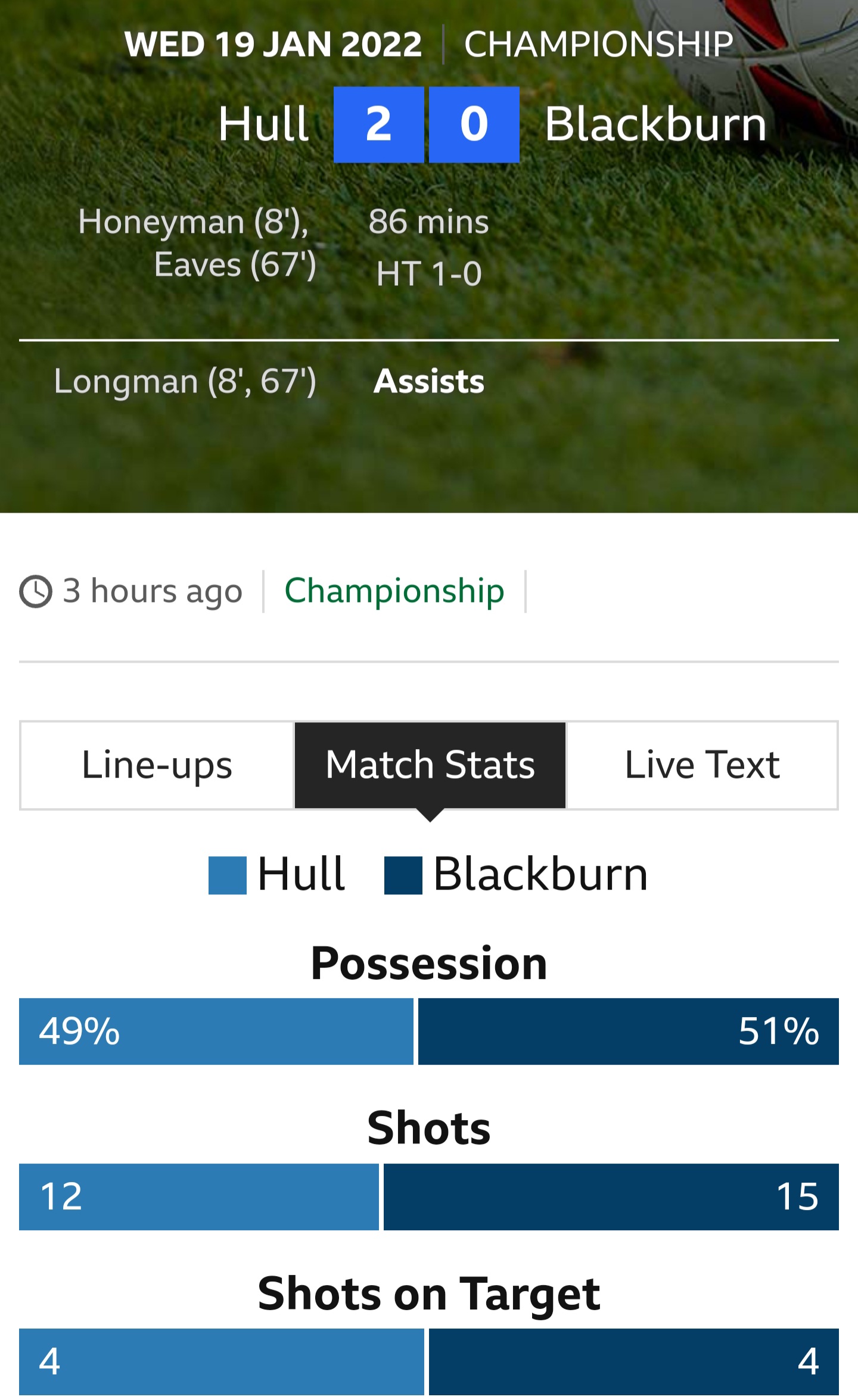Click Hull's score box showing 2
Viewport: 858px width, 1400px height.
pyautogui.click(x=378, y=124)
